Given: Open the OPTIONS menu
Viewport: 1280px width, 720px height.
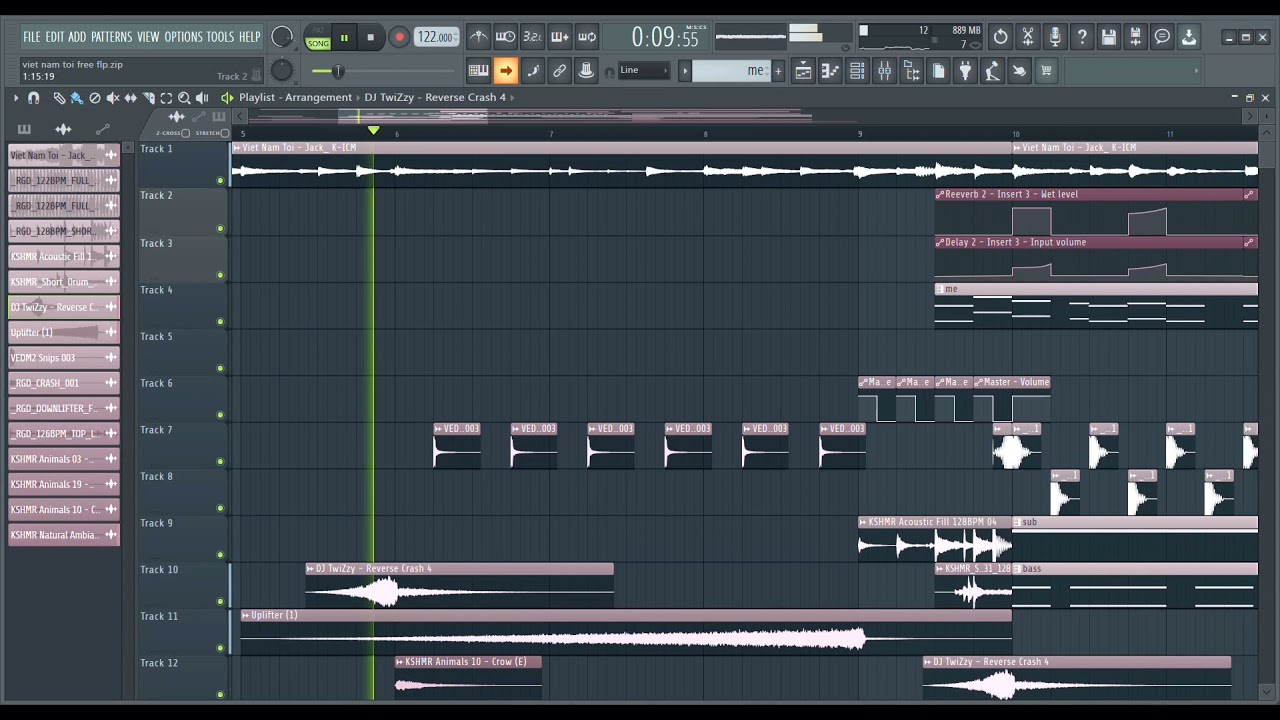Looking at the screenshot, I should [x=183, y=37].
